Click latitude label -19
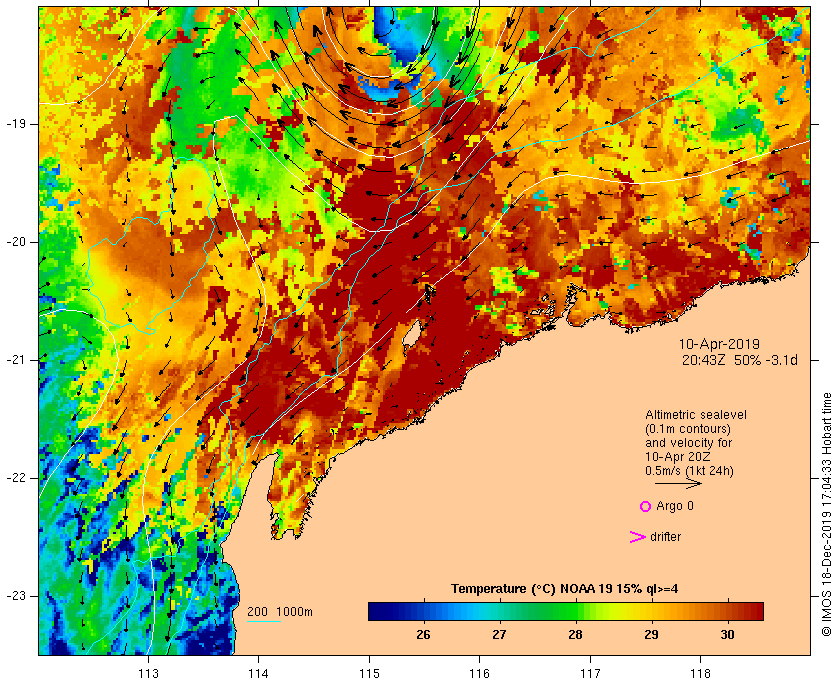The width and height of the screenshot is (840, 680). point(16,124)
